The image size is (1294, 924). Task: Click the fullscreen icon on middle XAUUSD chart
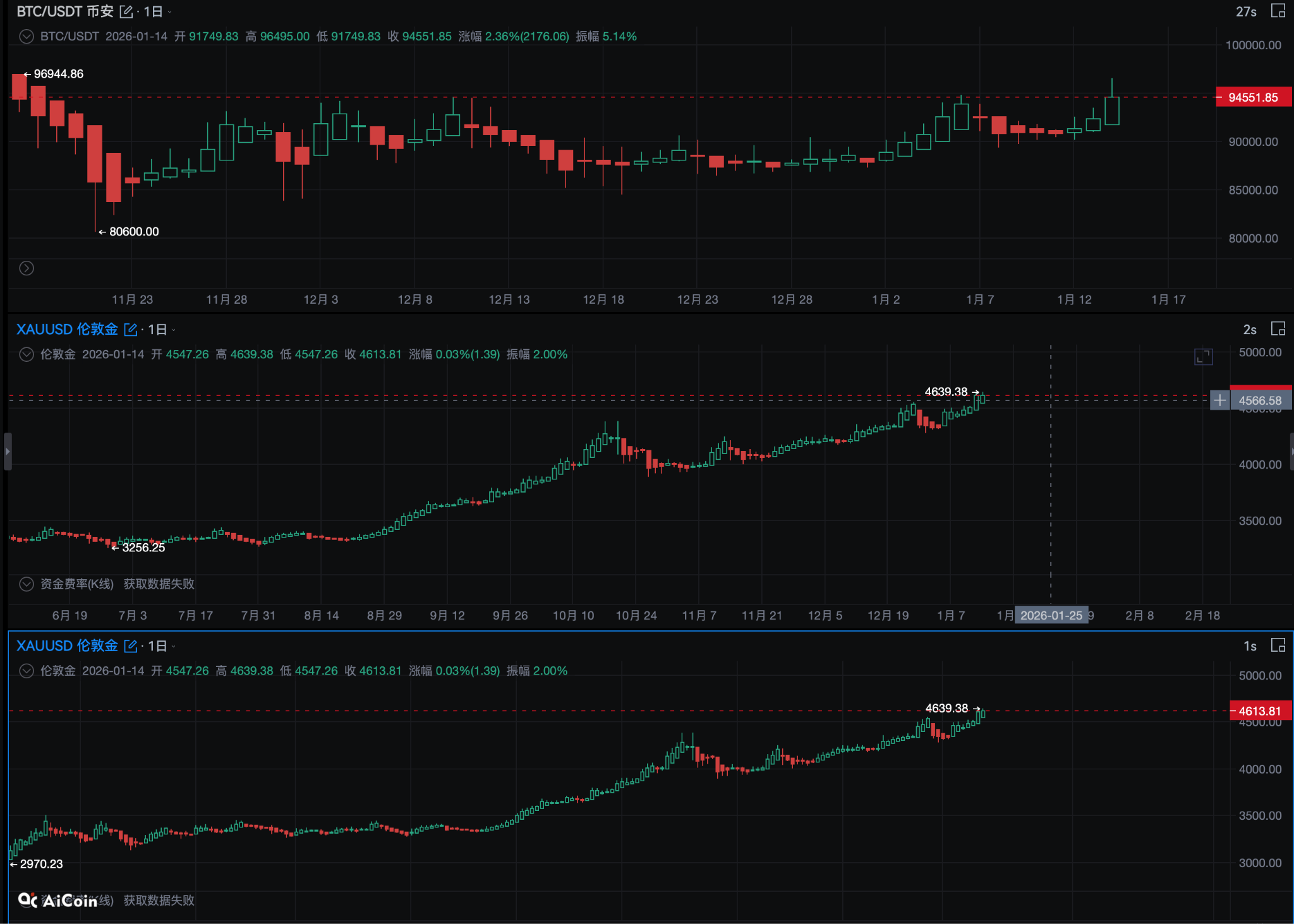(x=1203, y=357)
